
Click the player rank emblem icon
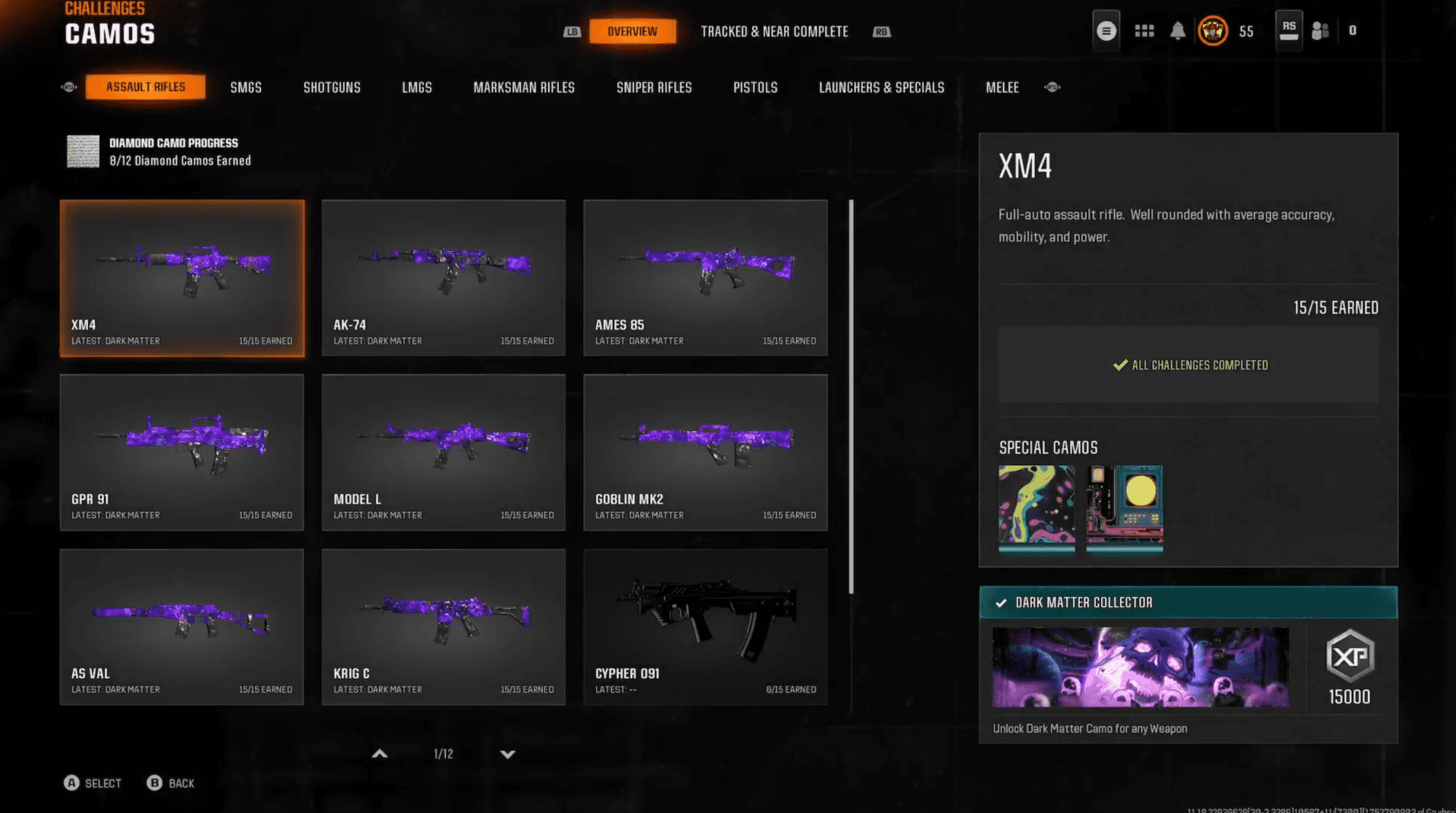(x=1213, y=31)
